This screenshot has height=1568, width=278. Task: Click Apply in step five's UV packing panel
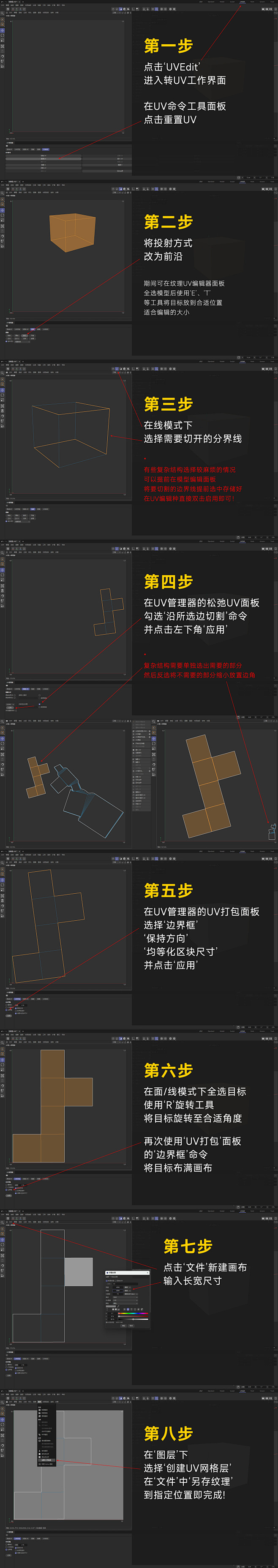point(9,1016)
